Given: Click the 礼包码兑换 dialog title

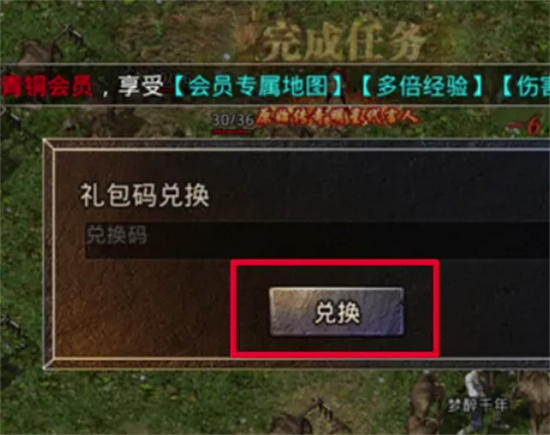Looking at the screenshot, I should pyautogui.click(x=145, y=195).
